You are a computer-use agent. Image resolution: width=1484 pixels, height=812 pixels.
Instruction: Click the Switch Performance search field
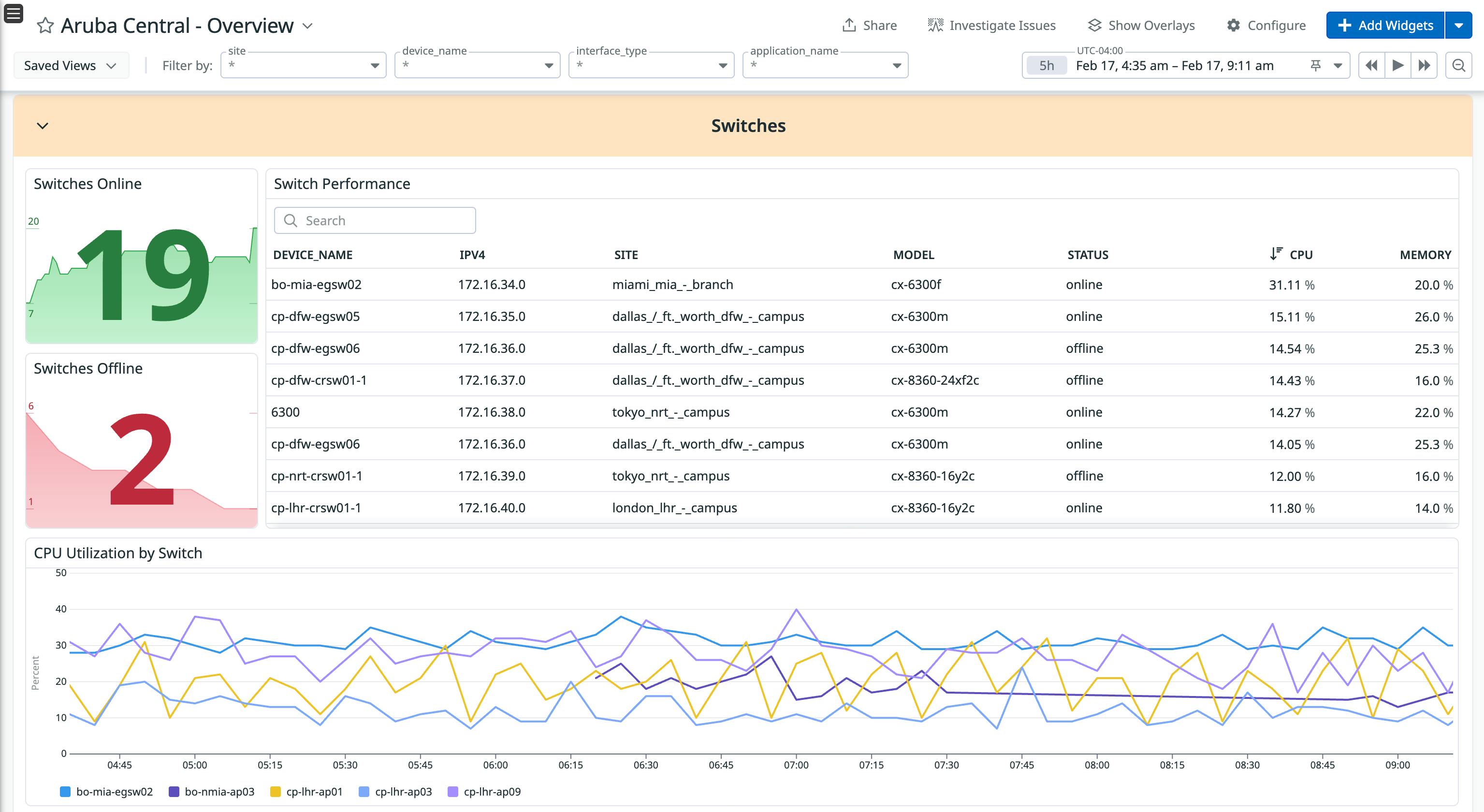375,220
